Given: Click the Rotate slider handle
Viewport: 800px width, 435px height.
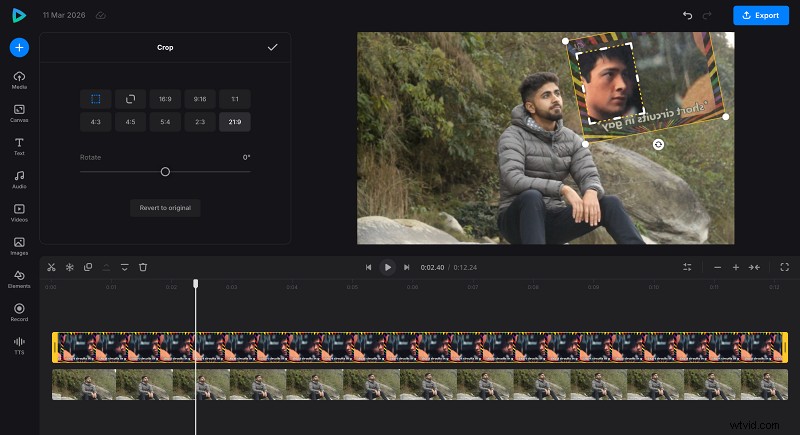Looking at the screenshot, I should pos(165,172).
